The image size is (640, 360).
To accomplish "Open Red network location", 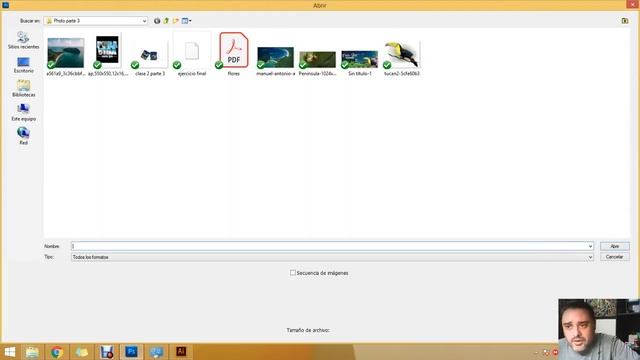I will [23, 136].
